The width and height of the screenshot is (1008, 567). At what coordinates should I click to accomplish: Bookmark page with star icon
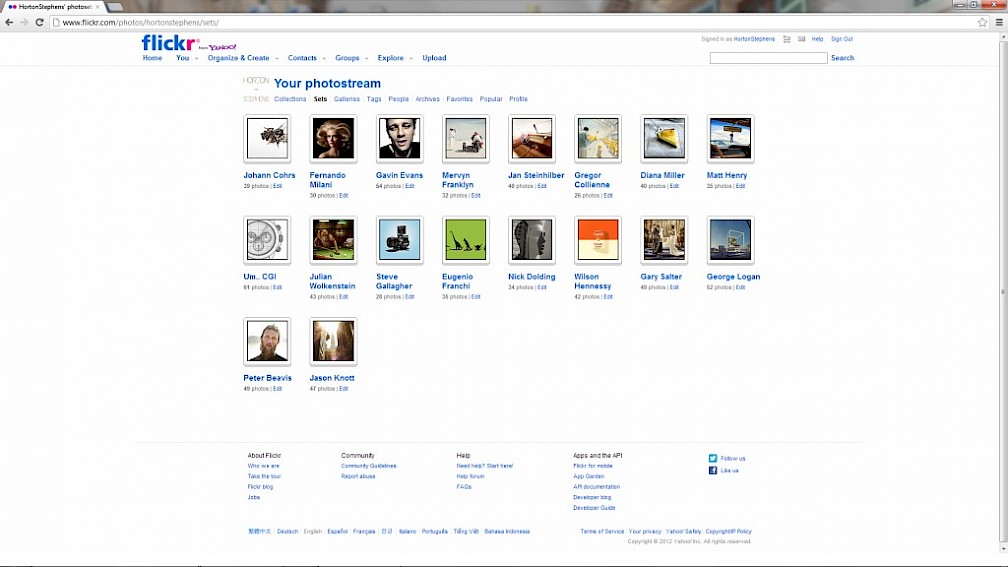pos(982,22)
